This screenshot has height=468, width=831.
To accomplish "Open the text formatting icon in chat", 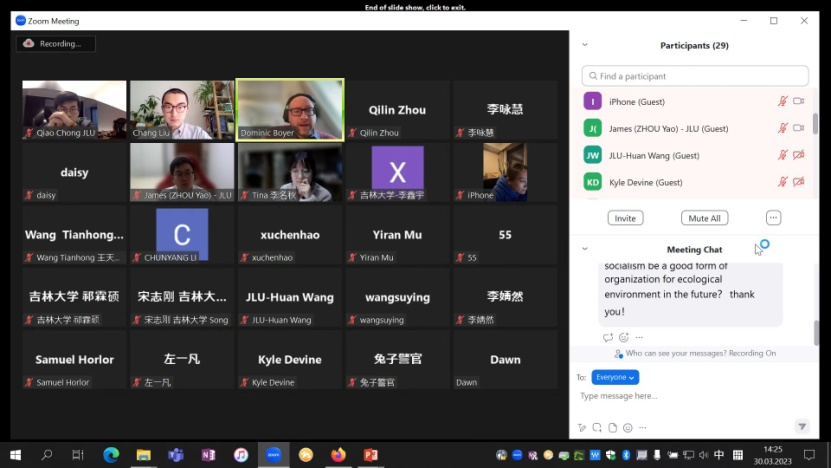I will click(x=581, y=427).
